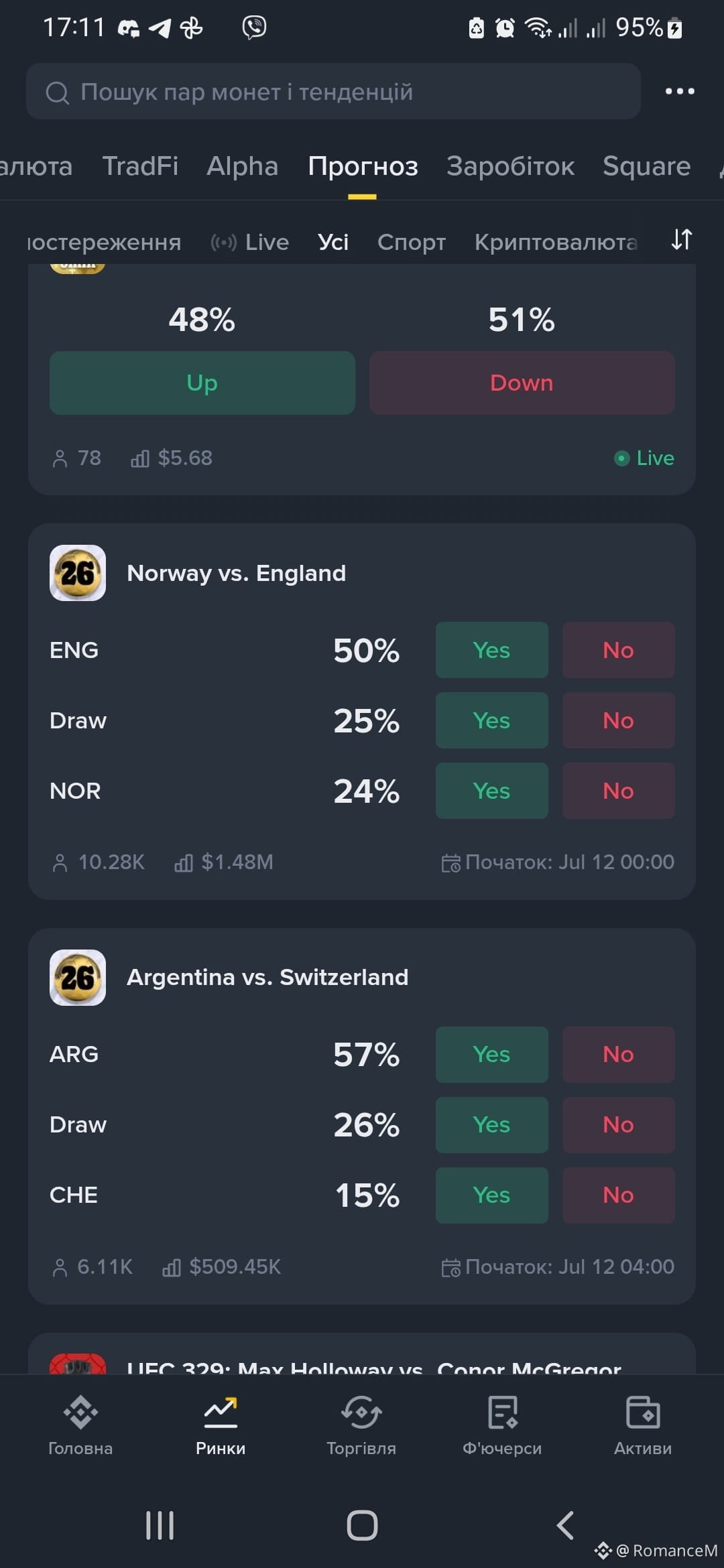Open Ф'ючерси futures icon

[502, 1413]
